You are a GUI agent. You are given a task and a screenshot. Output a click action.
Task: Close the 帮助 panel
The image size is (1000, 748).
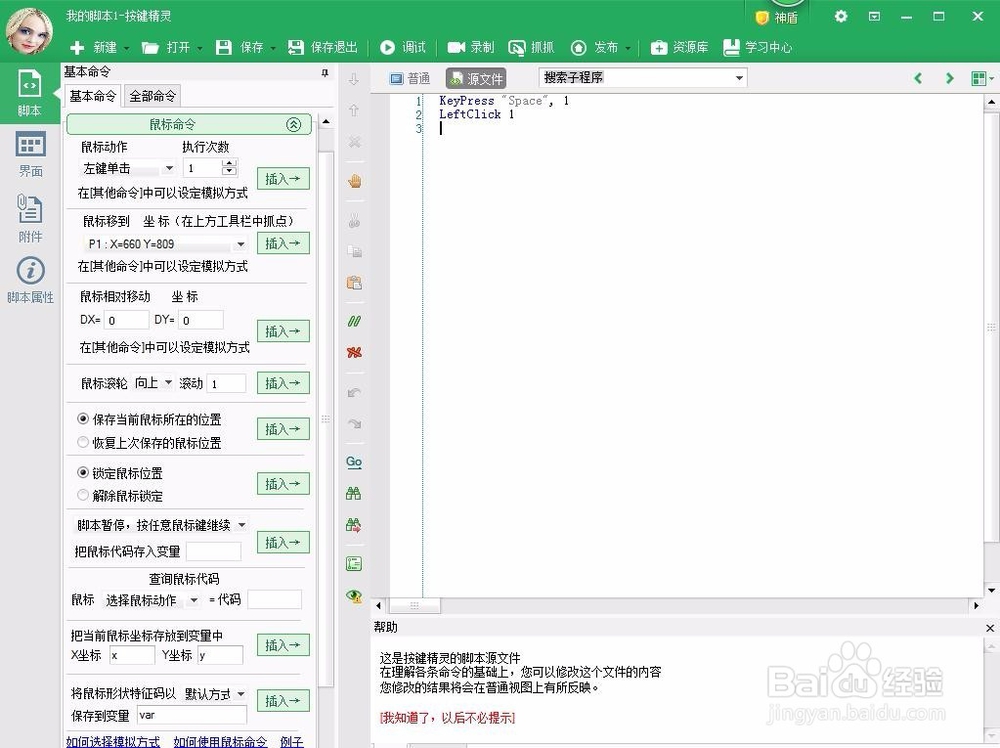click(990, 628)
